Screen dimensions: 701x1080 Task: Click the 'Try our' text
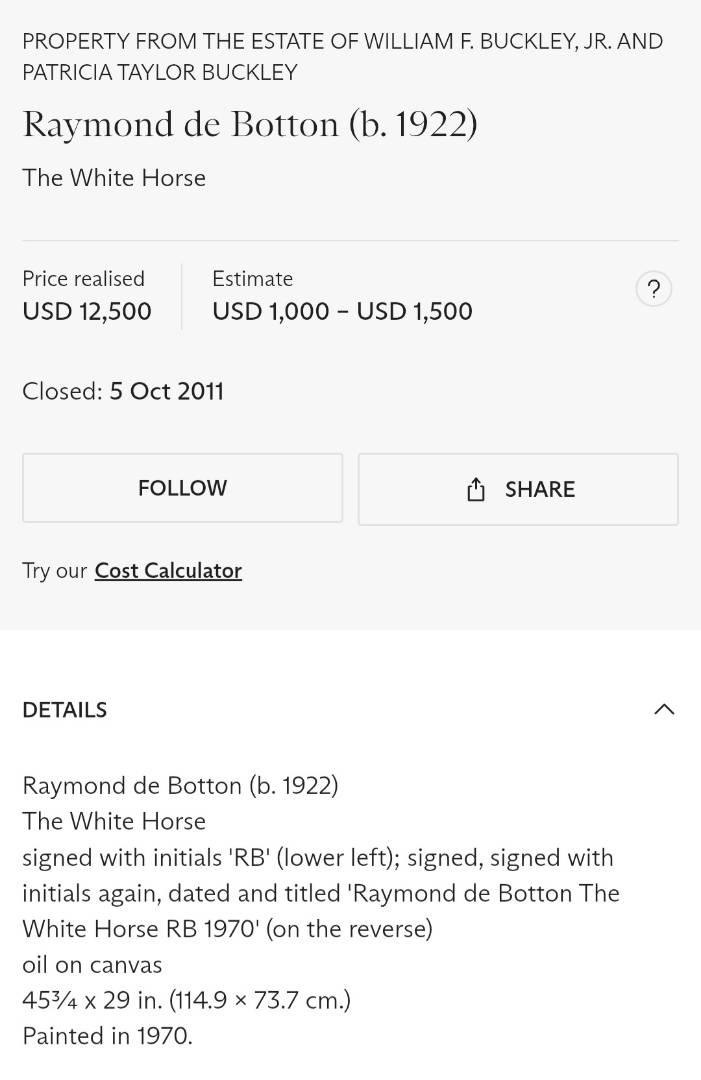click(x=54, y=570)
